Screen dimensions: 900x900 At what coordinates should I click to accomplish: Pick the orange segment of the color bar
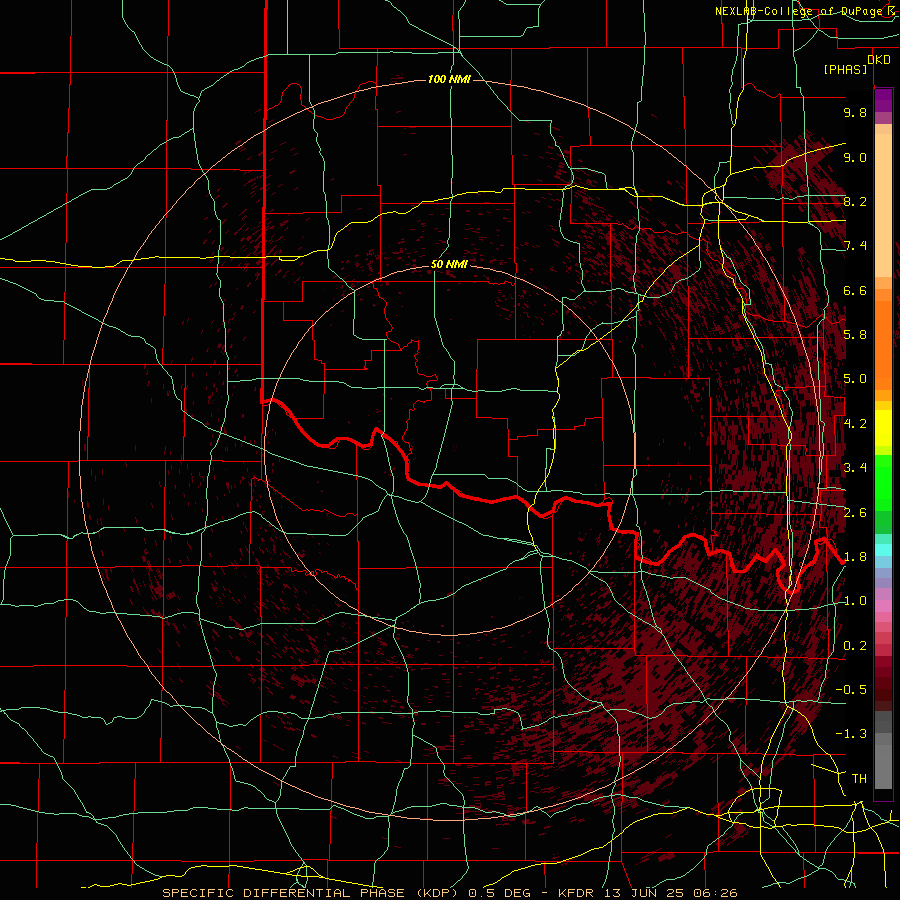(883, 344)
